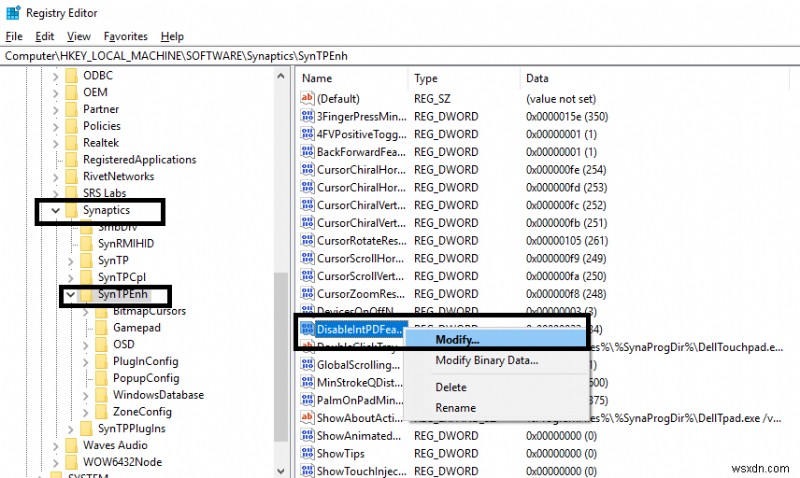Click the ShowAnimated DWORD icon
Viewport: 800px width, 478px height.
(x=307, y=435)
